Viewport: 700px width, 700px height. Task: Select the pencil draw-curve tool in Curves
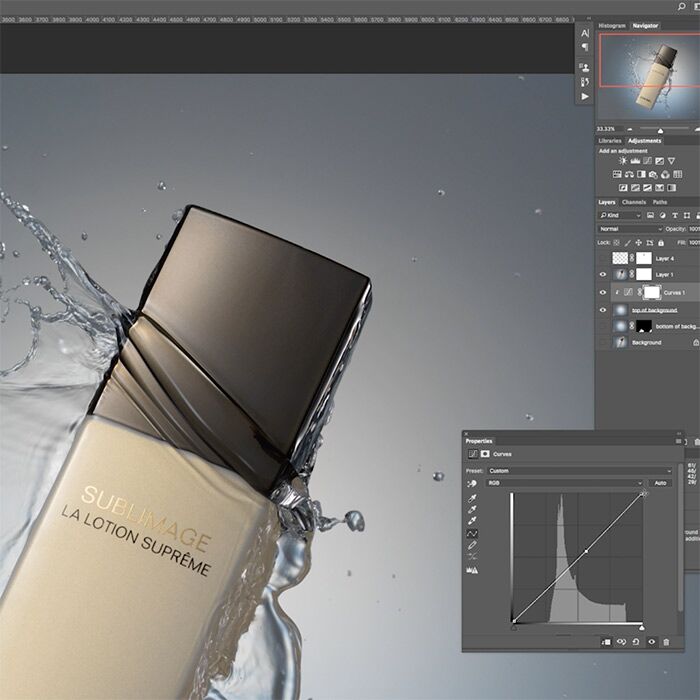click(x=472, y=546)
